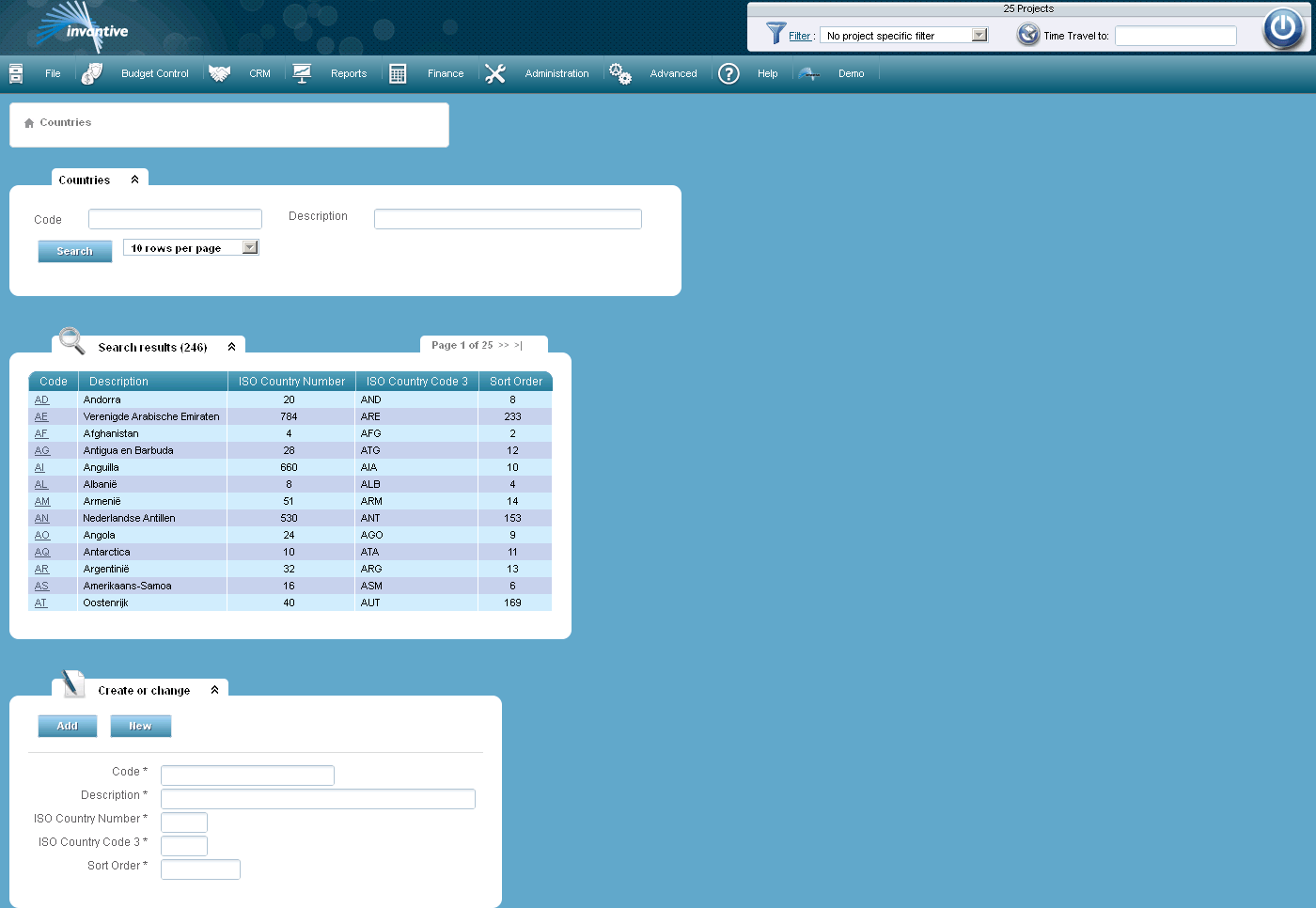The image size is (1316, 908).
Task: Click the Help question mark icon
Action: click(x=728, y=73)
